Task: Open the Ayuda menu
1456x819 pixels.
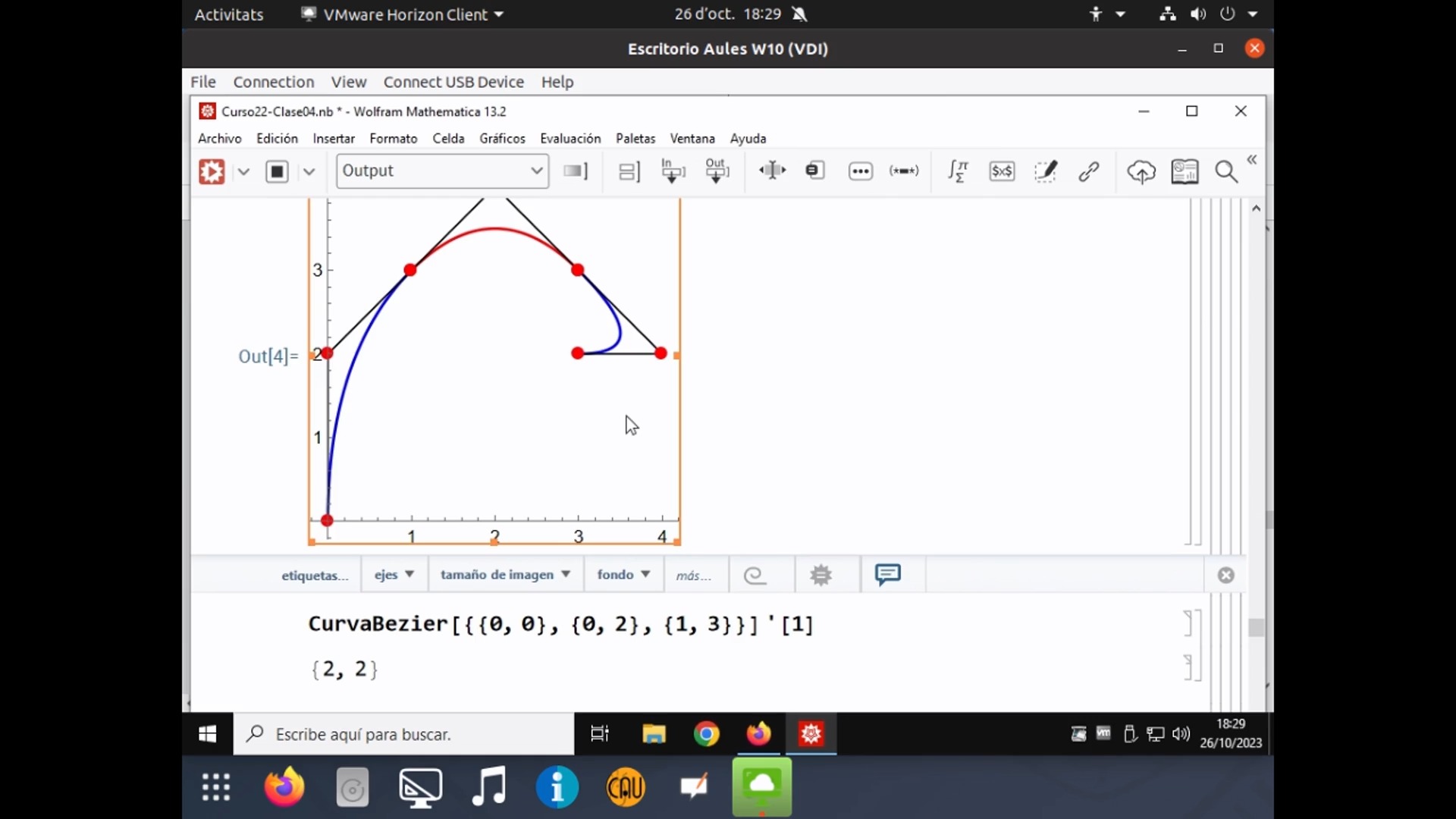Action: [x=748, y=139]
